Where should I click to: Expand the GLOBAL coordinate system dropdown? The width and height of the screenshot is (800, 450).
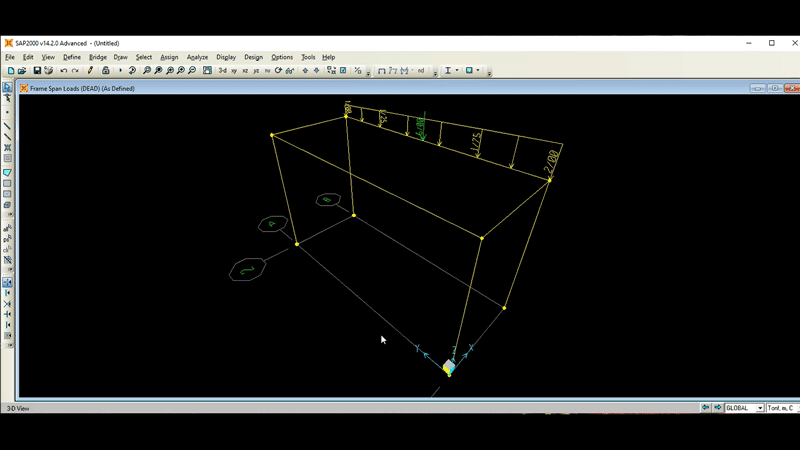[760, 408]
